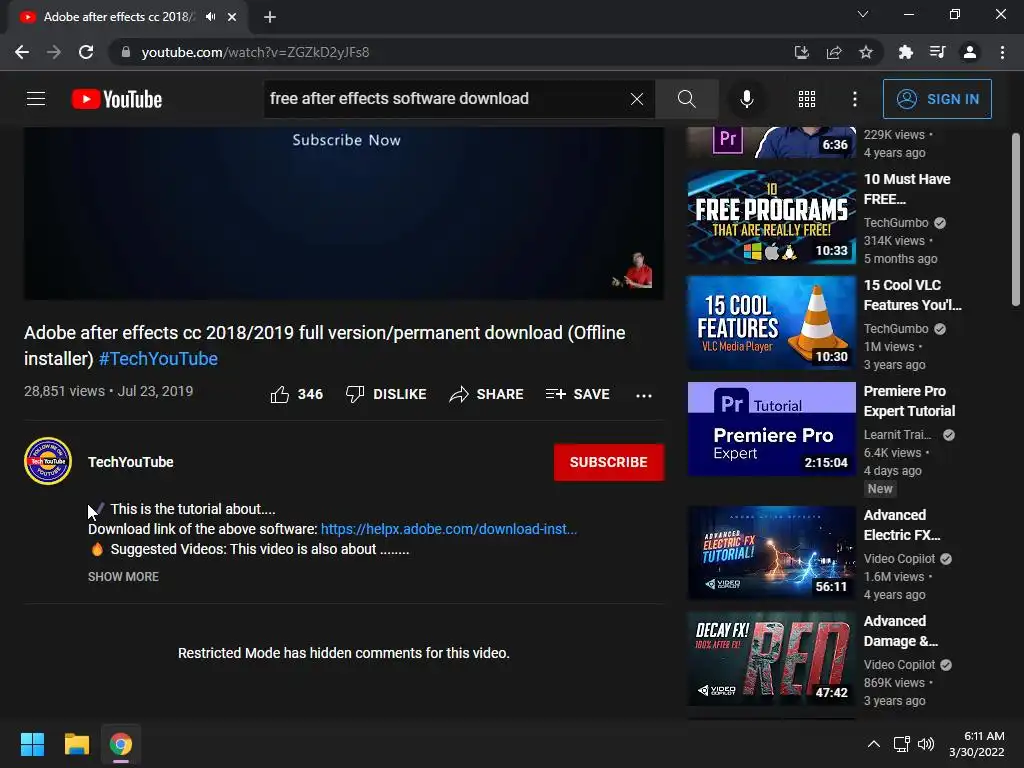Viewport: 1024px width, 768px height.
Task: Open Chrome three-dot main menu
Action: coord(1002,52)
